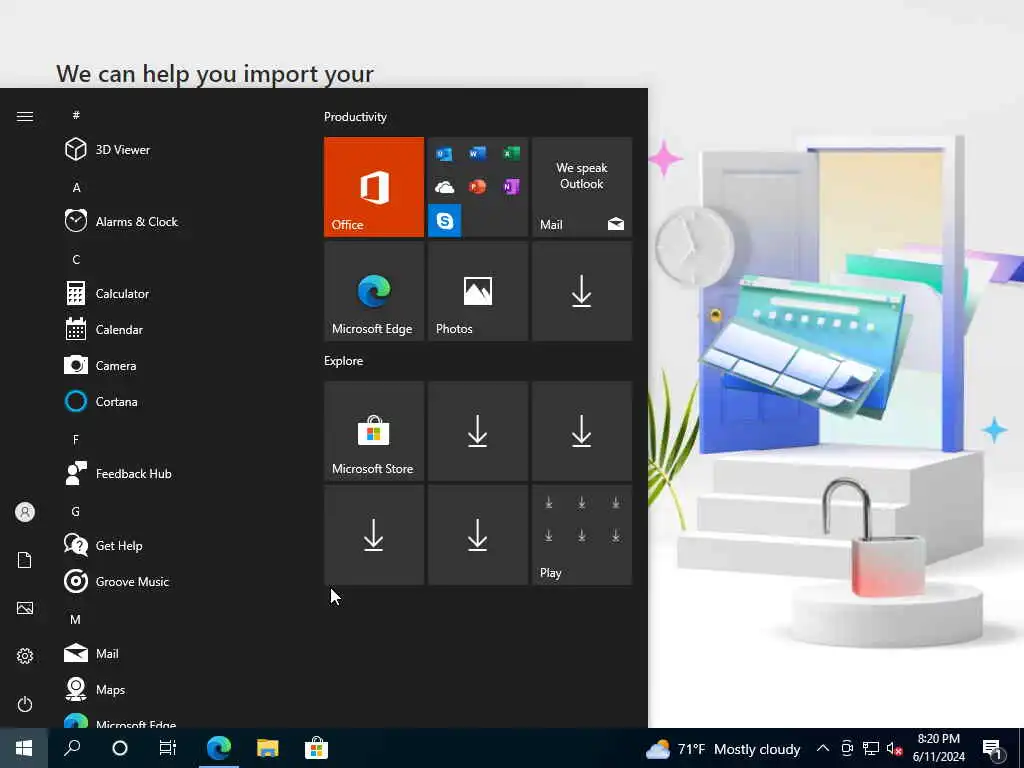
Task: Click the Productivity group heading
Action: point(355,117)
